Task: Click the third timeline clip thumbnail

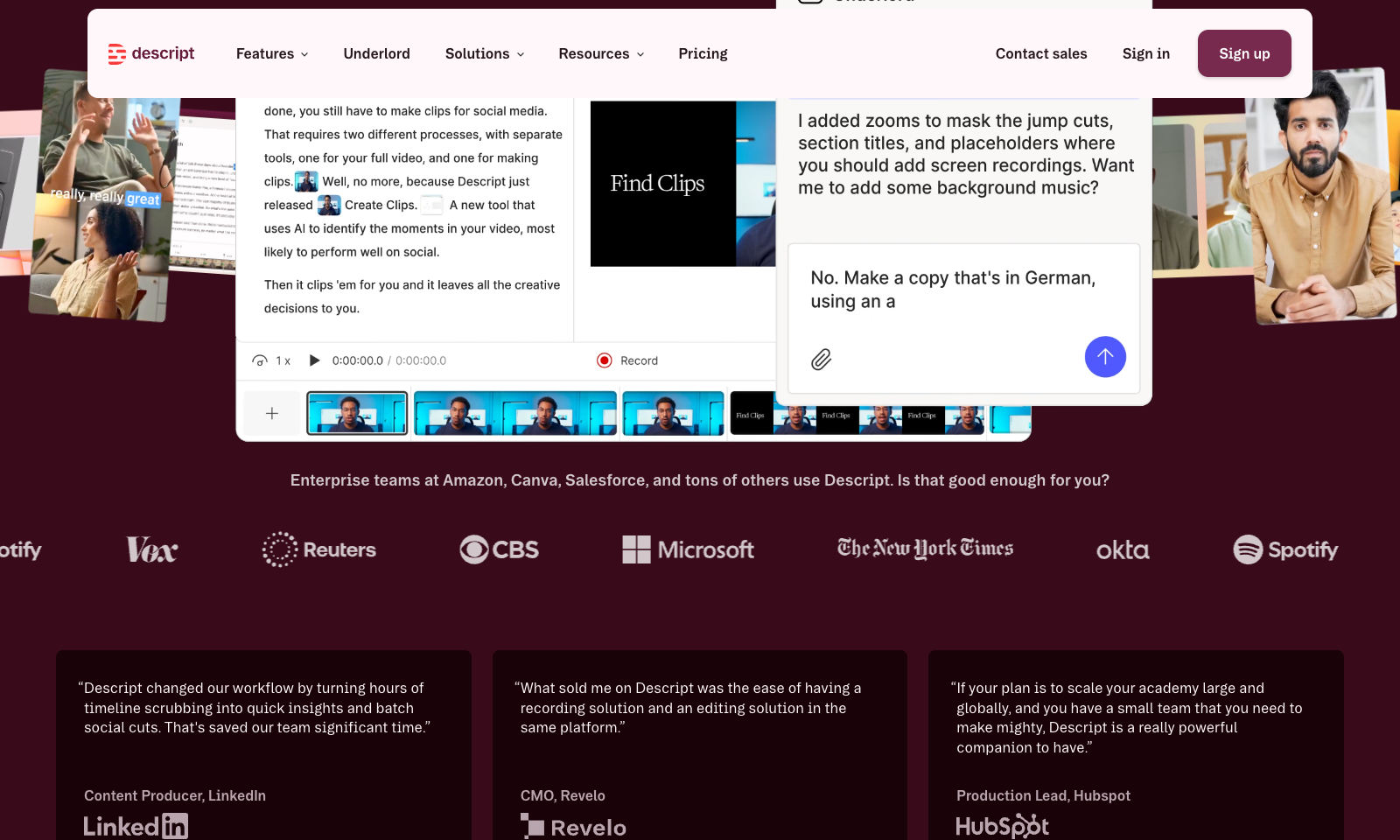Action: pos(673,413)
